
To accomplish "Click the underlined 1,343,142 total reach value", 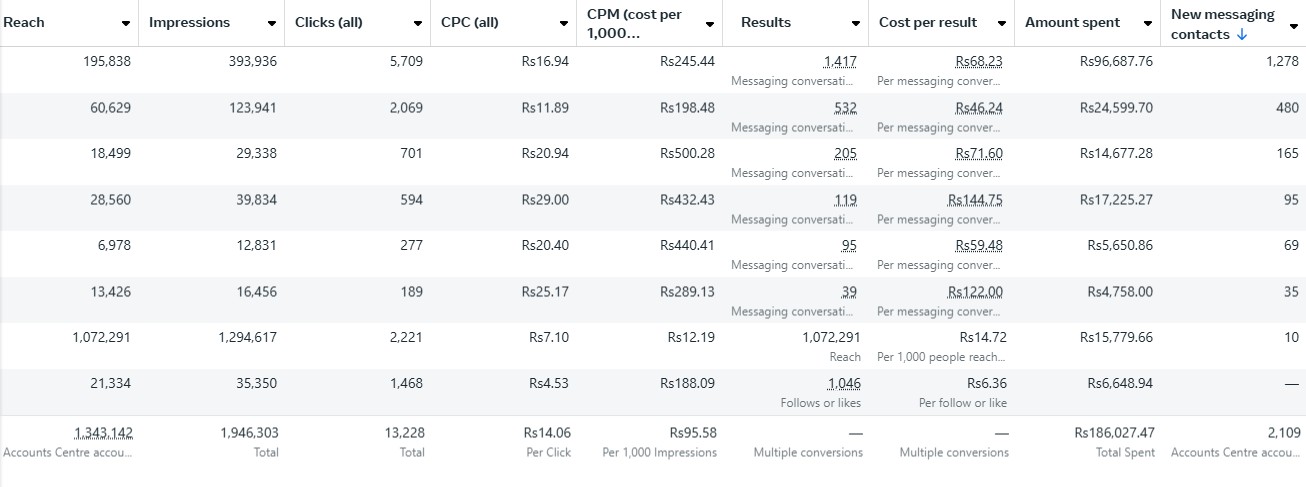I will (103, 433).
